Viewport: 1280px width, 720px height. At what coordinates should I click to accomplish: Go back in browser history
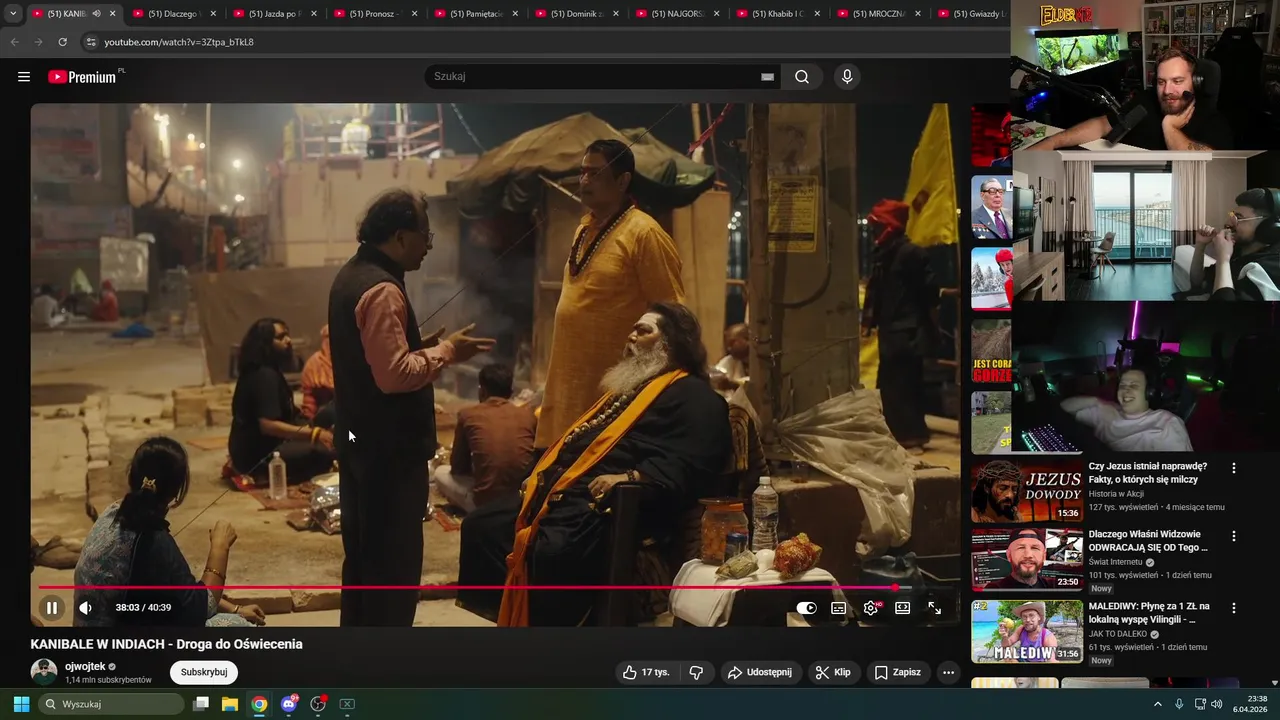pyautogui.click(x=14, y=42)
